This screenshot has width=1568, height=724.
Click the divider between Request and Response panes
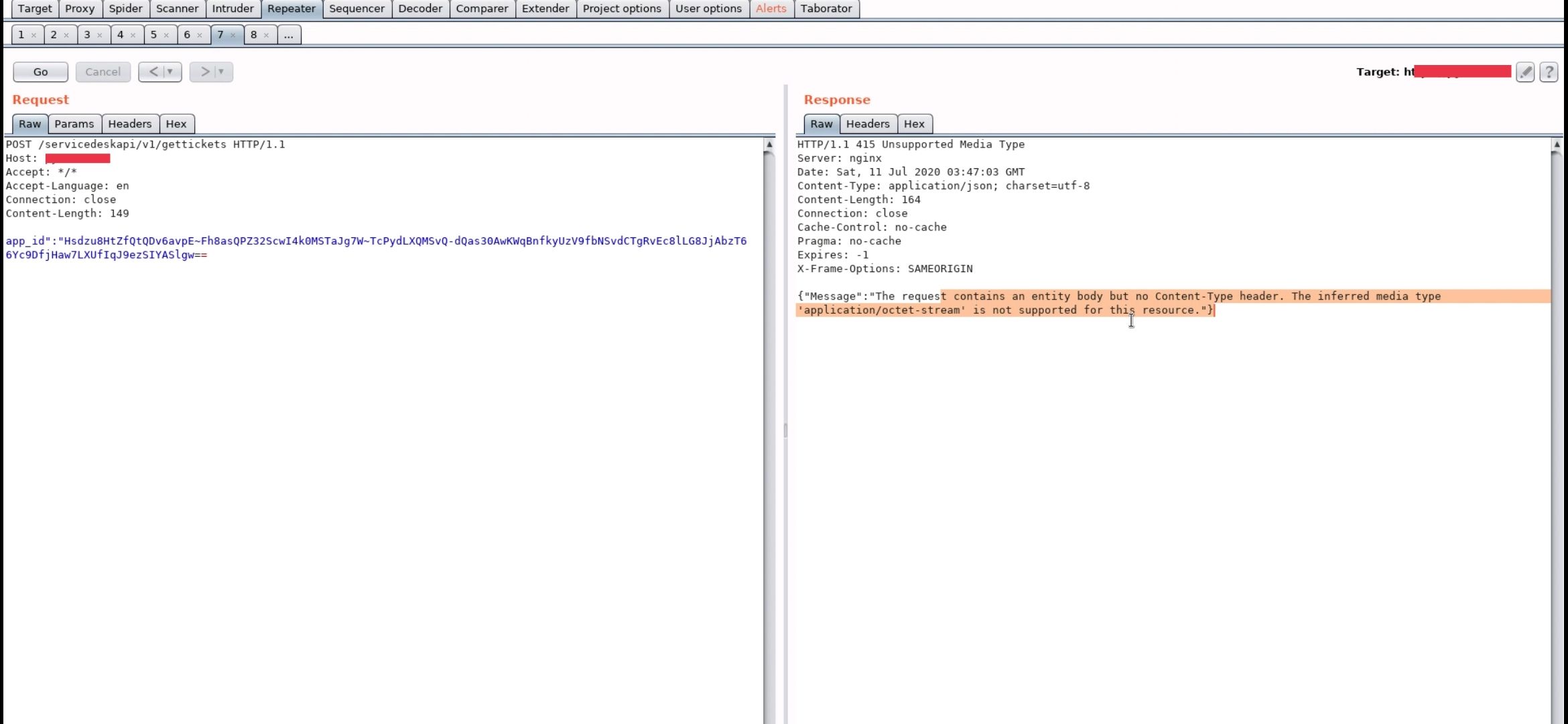click(x=785, y=429)
